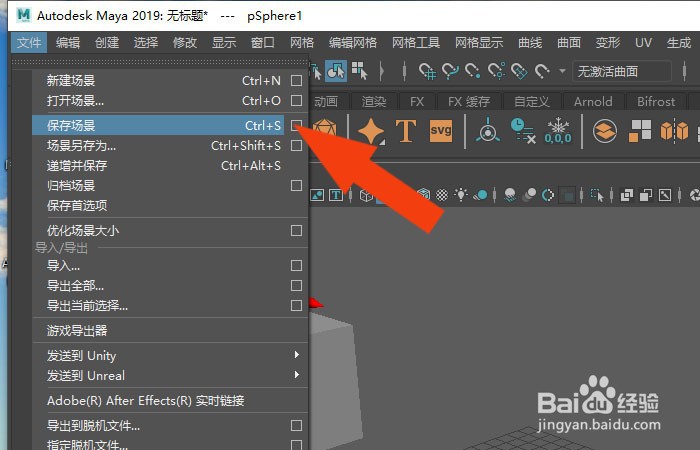Click the center pivot shelf icon

pos(488,130)
